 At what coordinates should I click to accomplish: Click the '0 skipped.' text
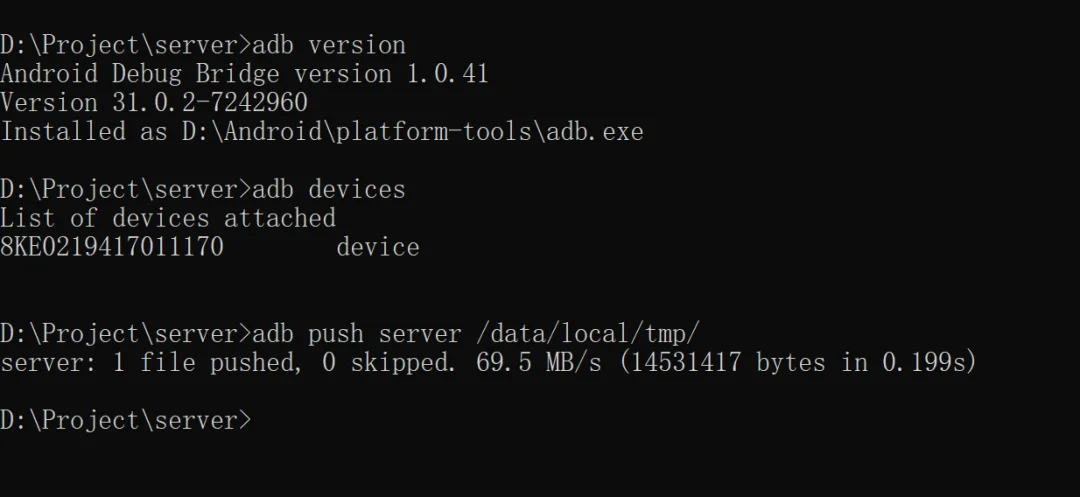coord(389,363)
